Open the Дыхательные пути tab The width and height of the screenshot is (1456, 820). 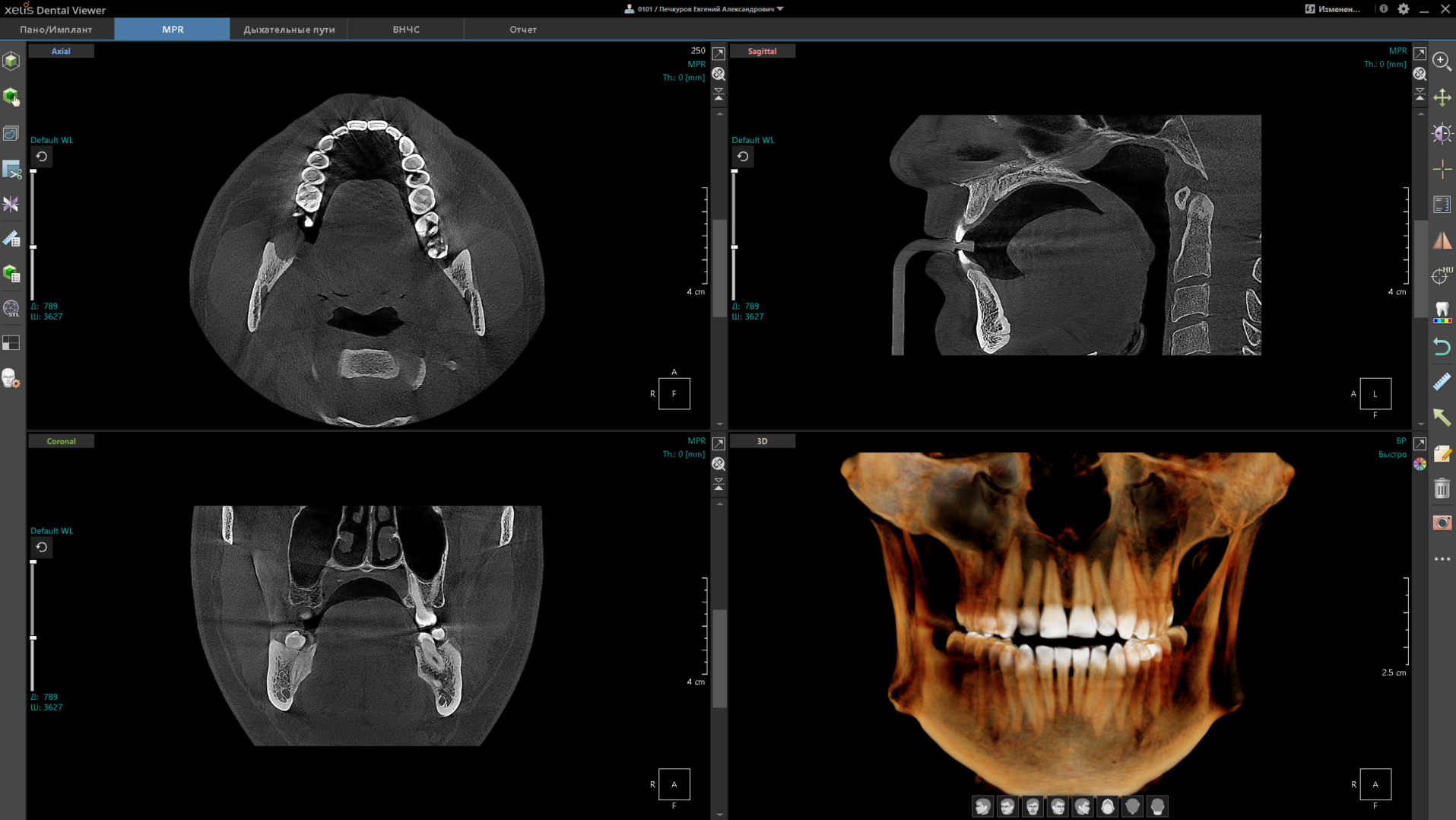tap(289, 30)
